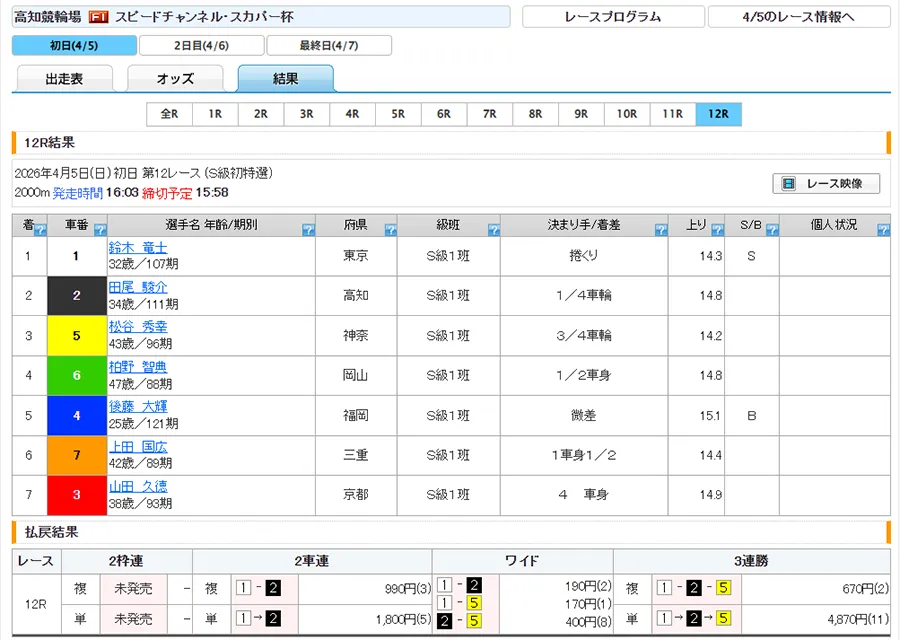This screenshot has width=900, height=640.
Task: Click help icon in 級班 column header
Action: [493, 230]
